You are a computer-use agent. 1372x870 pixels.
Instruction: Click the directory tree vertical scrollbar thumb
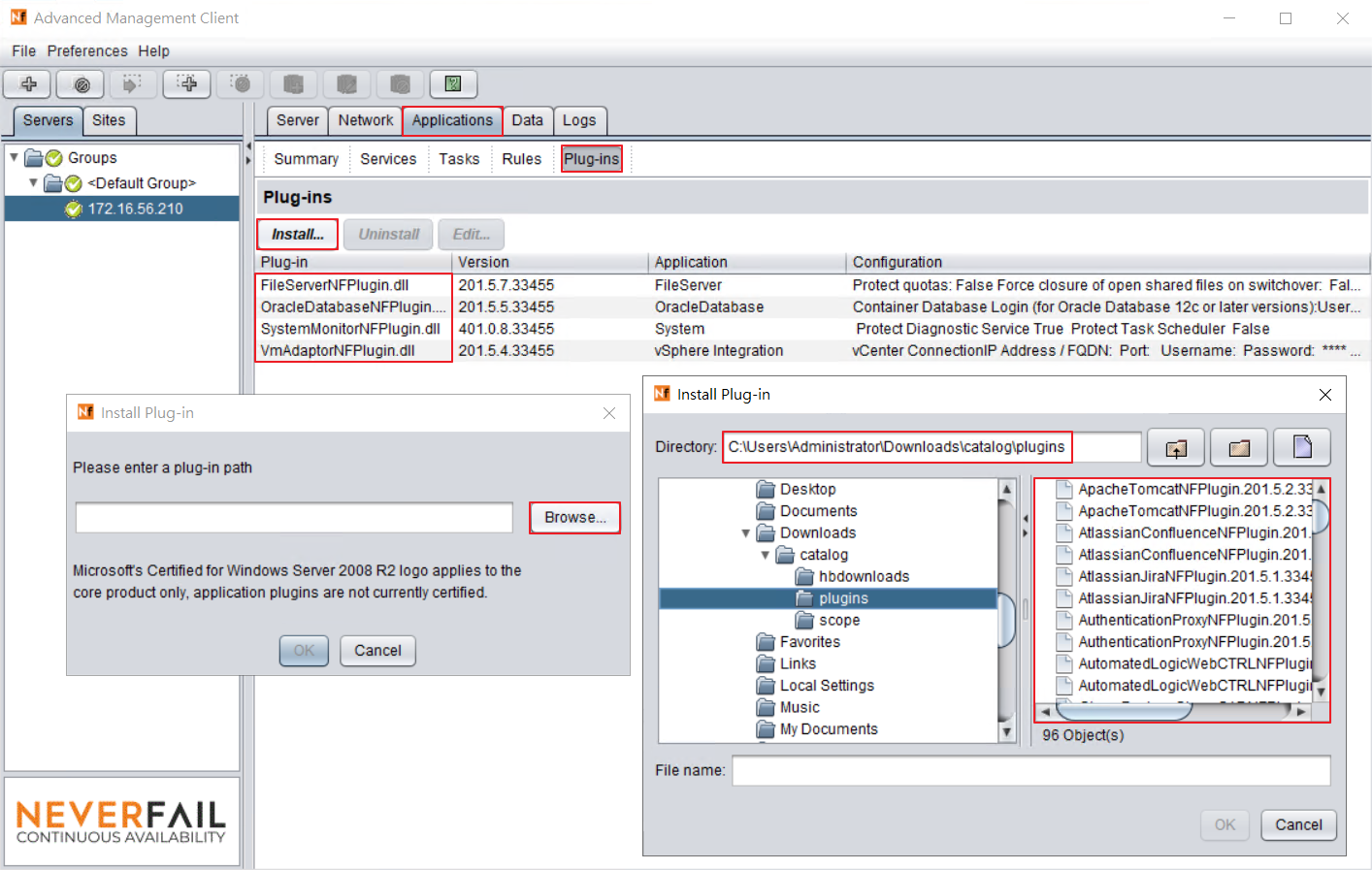[1006, 619]
